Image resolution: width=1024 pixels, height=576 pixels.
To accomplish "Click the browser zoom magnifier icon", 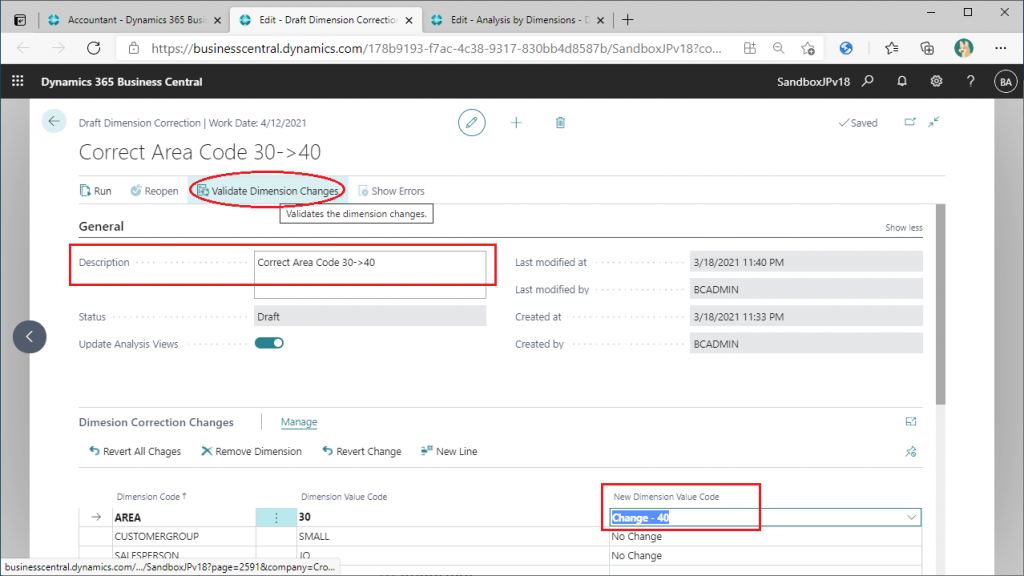I will pyautogui.click(x=778, y=48).
